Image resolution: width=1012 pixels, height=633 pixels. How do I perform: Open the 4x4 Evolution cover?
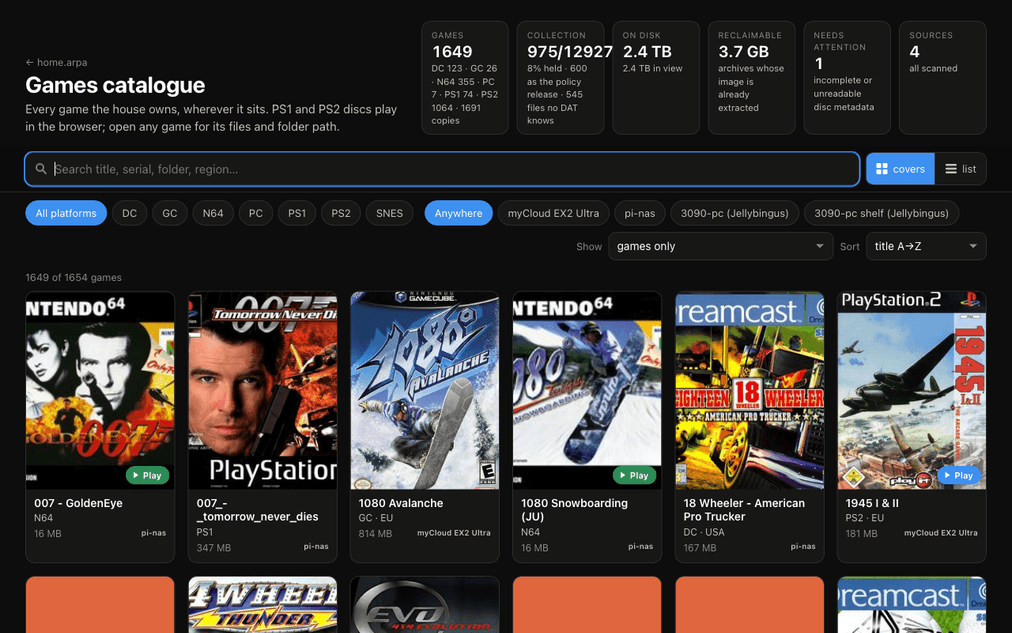[x=425, y=605]
